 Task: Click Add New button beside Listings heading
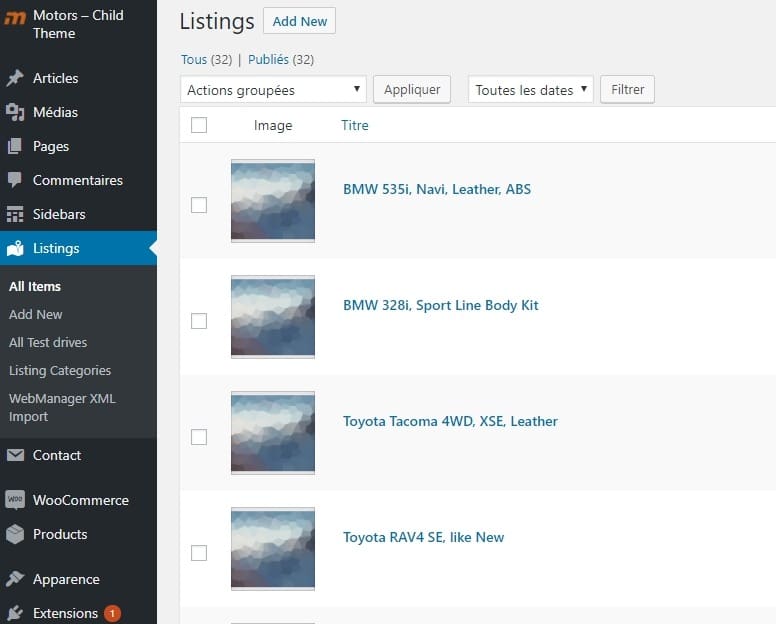click(x=299, y=21)
